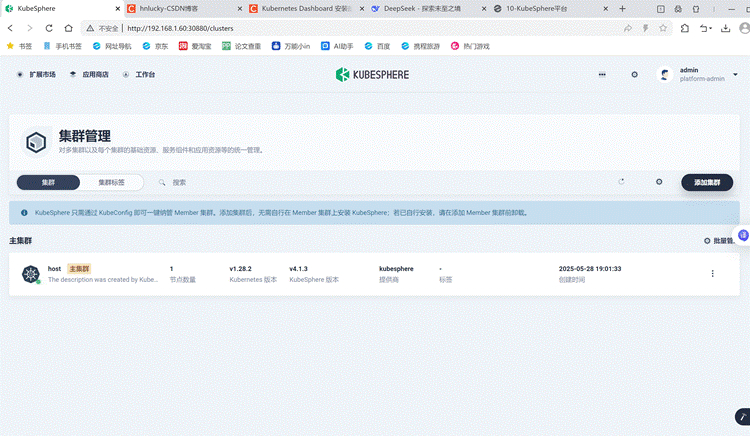Open the 携程旅游 bookmark
This screenshot has height=436, width=750.
(420, 46)
